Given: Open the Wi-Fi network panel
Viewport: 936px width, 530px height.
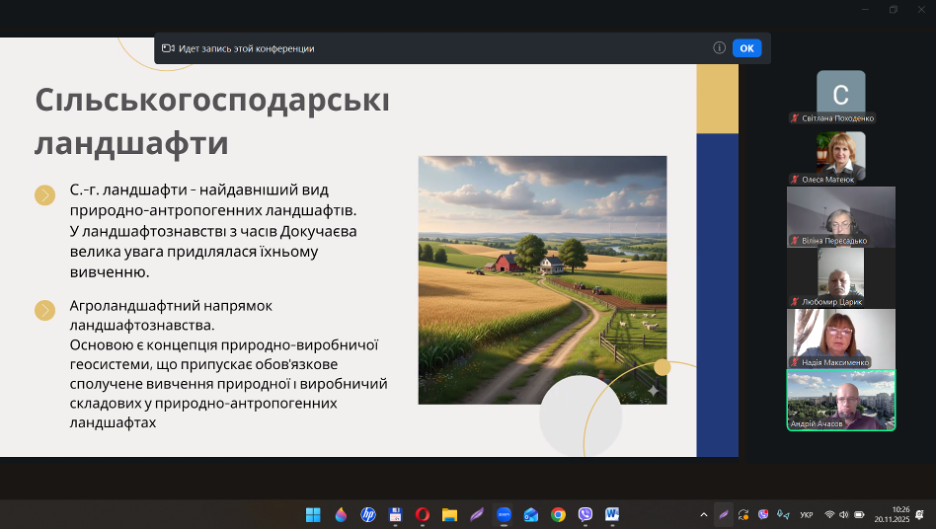Looking at the screenshot, I should pyautogui.click(x=829, y=515).
